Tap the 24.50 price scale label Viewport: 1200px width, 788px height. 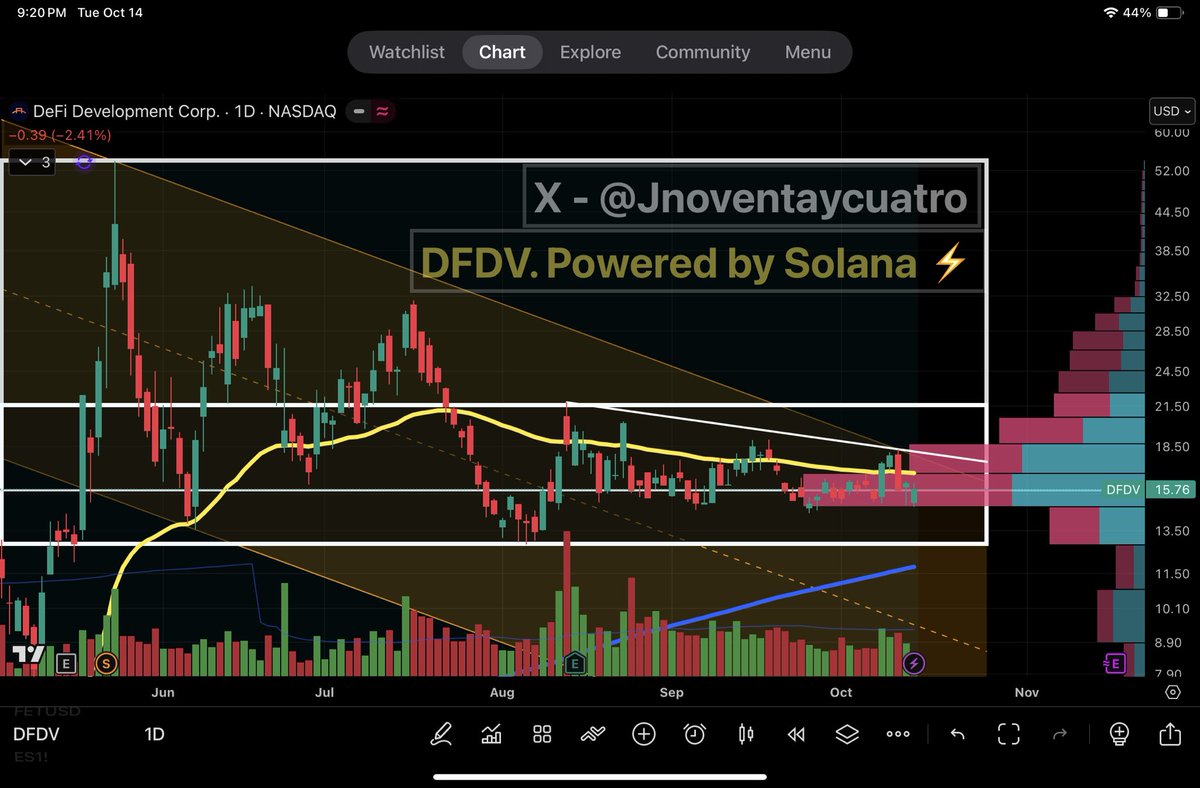coord(1170,372)
